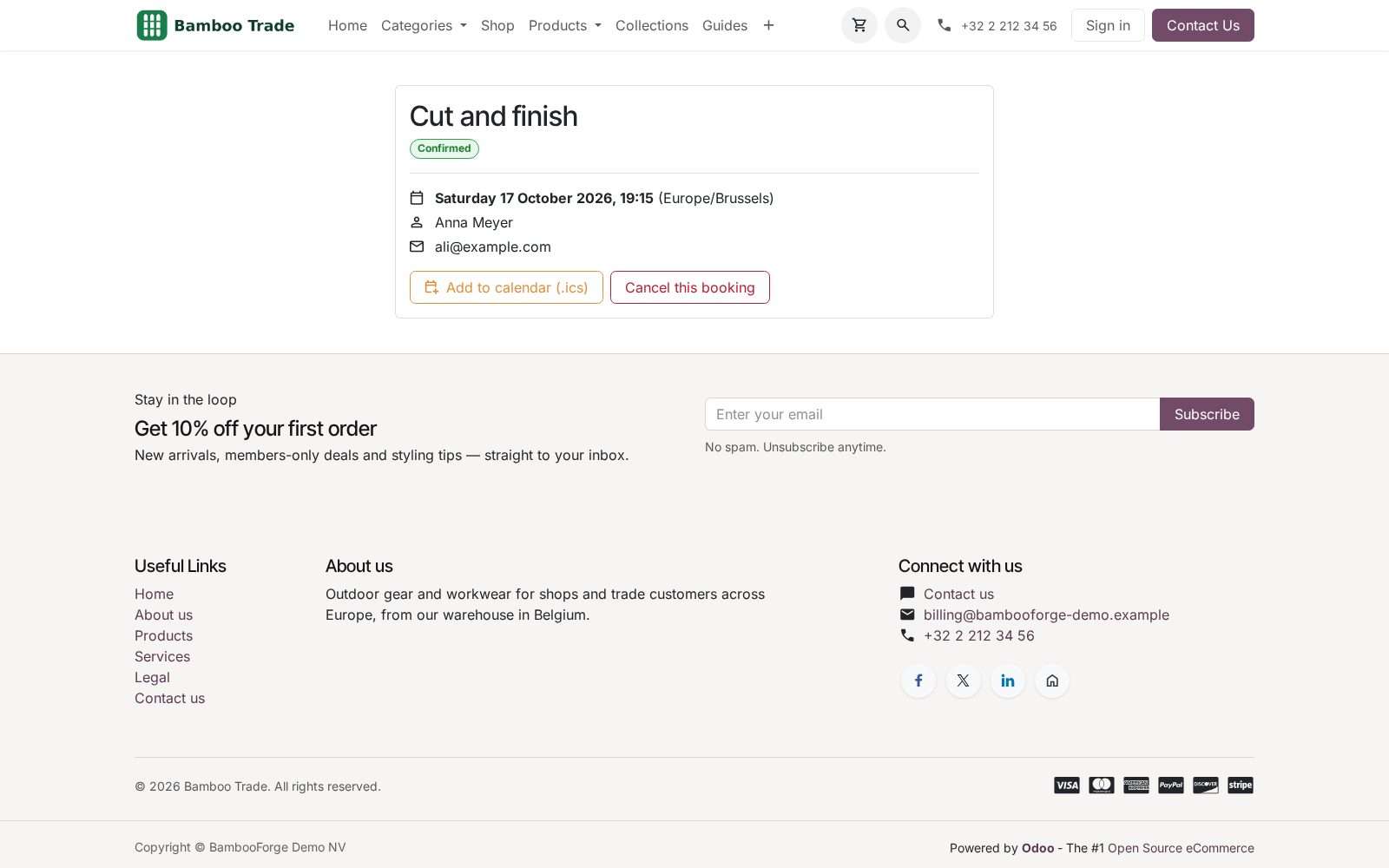Email billing@bambooforge-demo.example
Screen dimensions: 1389x868
1046,615
